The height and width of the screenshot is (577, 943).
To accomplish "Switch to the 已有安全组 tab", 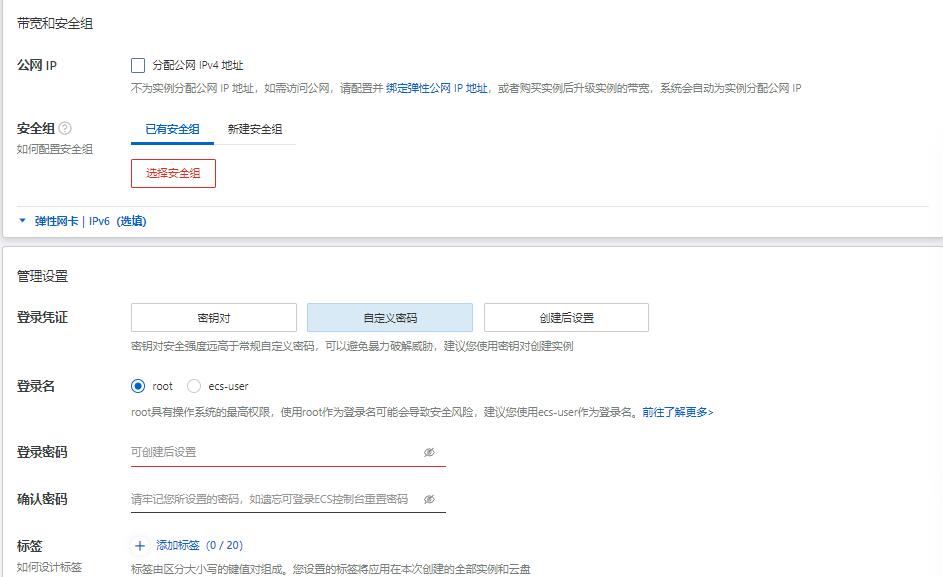I will pyautogui.click(x=172, y=129).
